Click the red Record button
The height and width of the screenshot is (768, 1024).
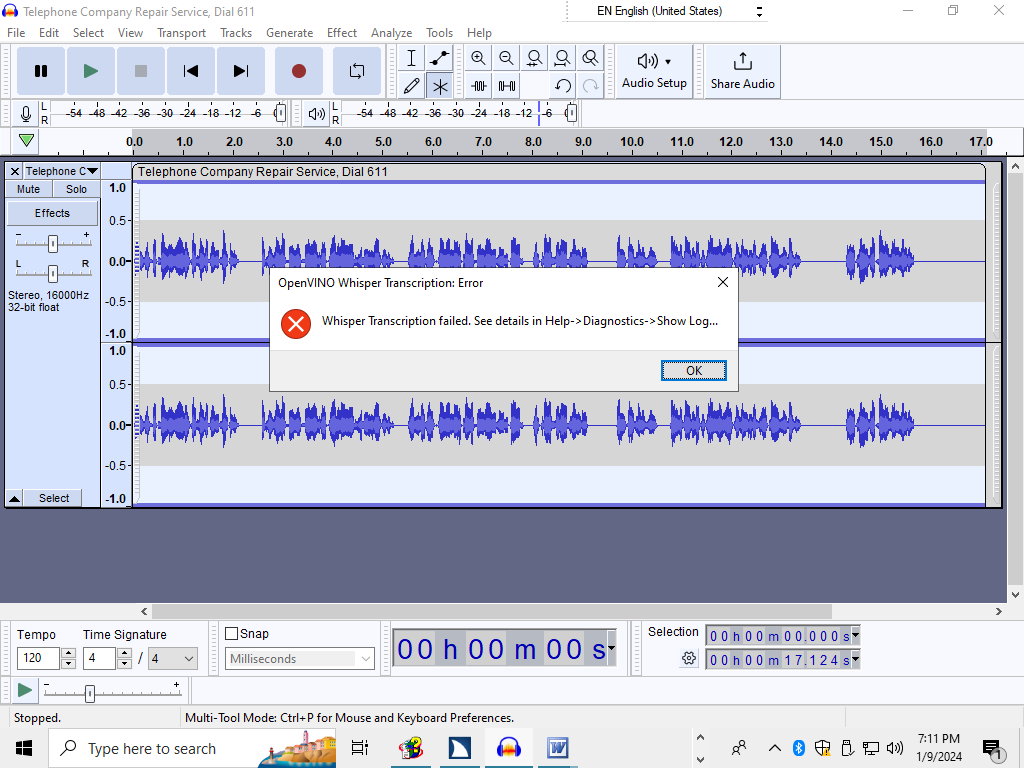(298, 71)
